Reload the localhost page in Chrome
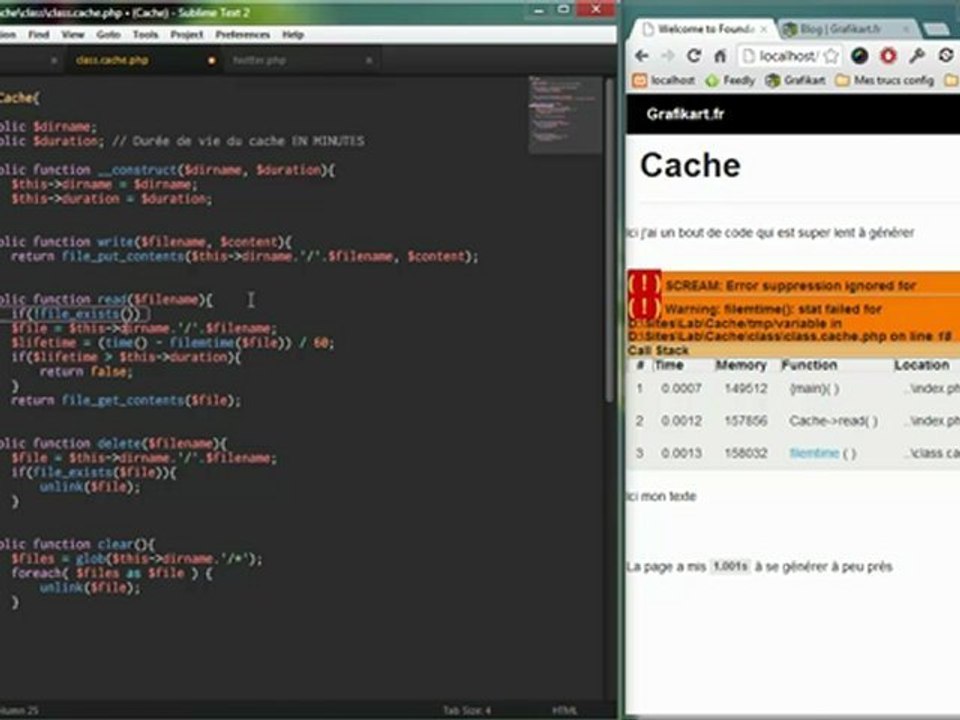Image resolution: width=960 pixels, height=720 pixels. pos(694,56)
